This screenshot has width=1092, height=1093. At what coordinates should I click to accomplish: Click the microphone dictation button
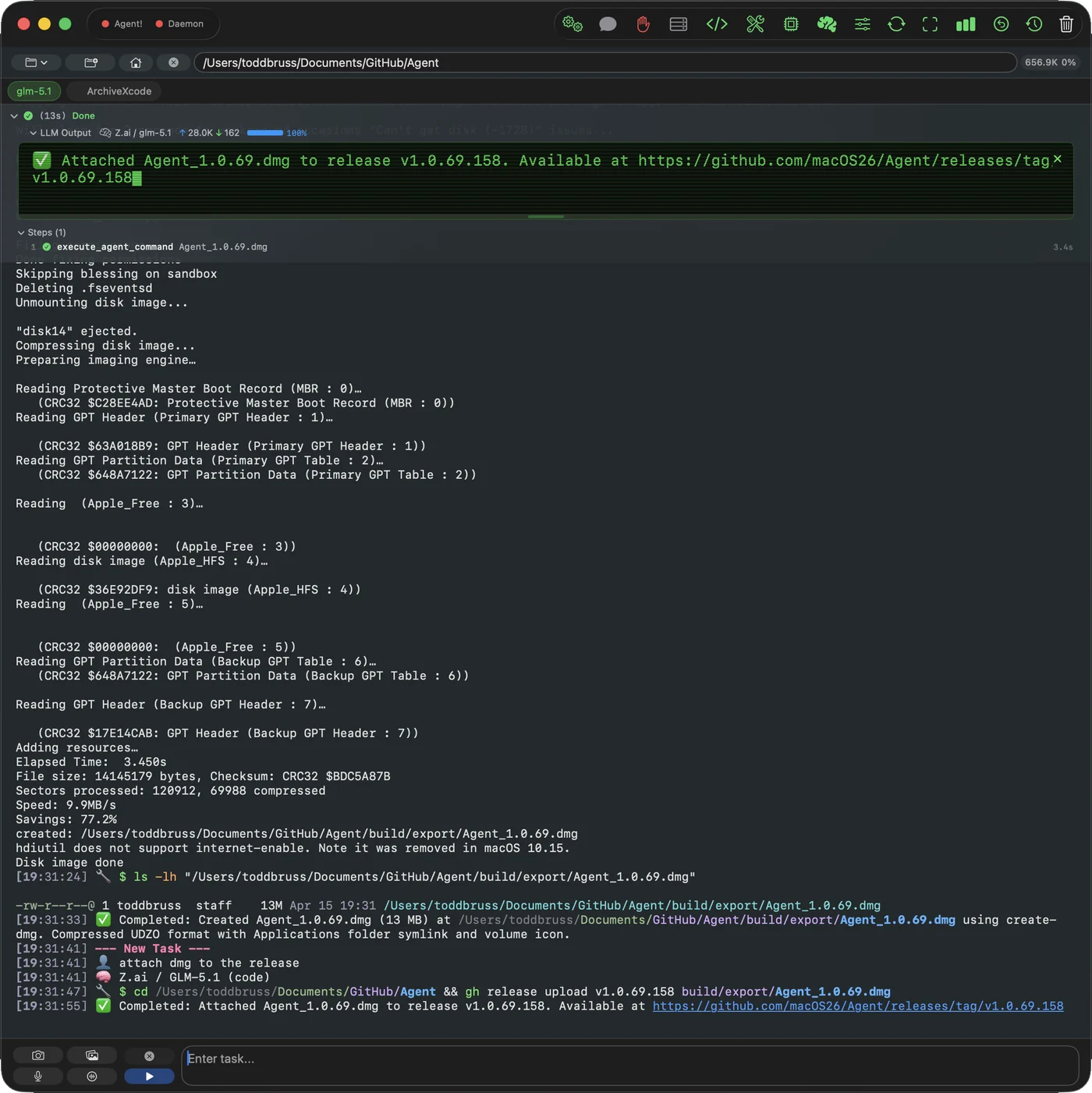point(37,1077)
